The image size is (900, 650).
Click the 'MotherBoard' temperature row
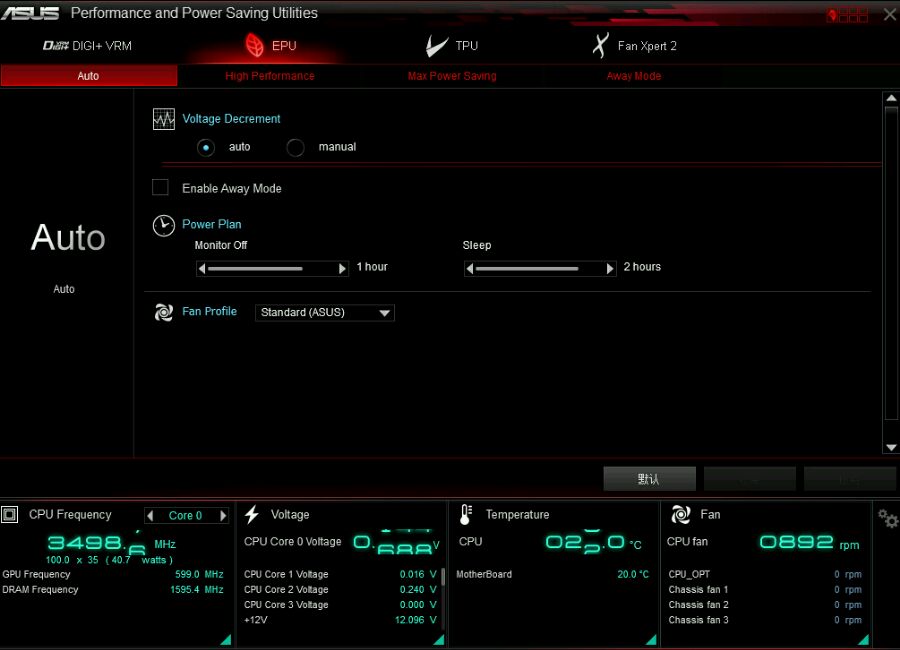553,574
